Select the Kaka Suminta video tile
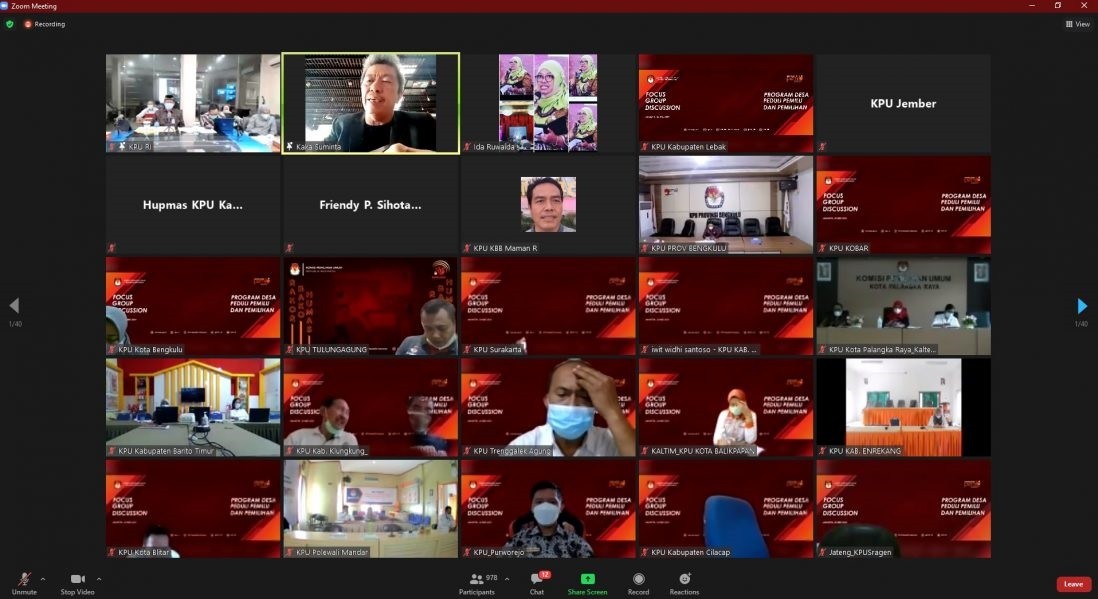The image size is (1098, 599). coord(371,103)
